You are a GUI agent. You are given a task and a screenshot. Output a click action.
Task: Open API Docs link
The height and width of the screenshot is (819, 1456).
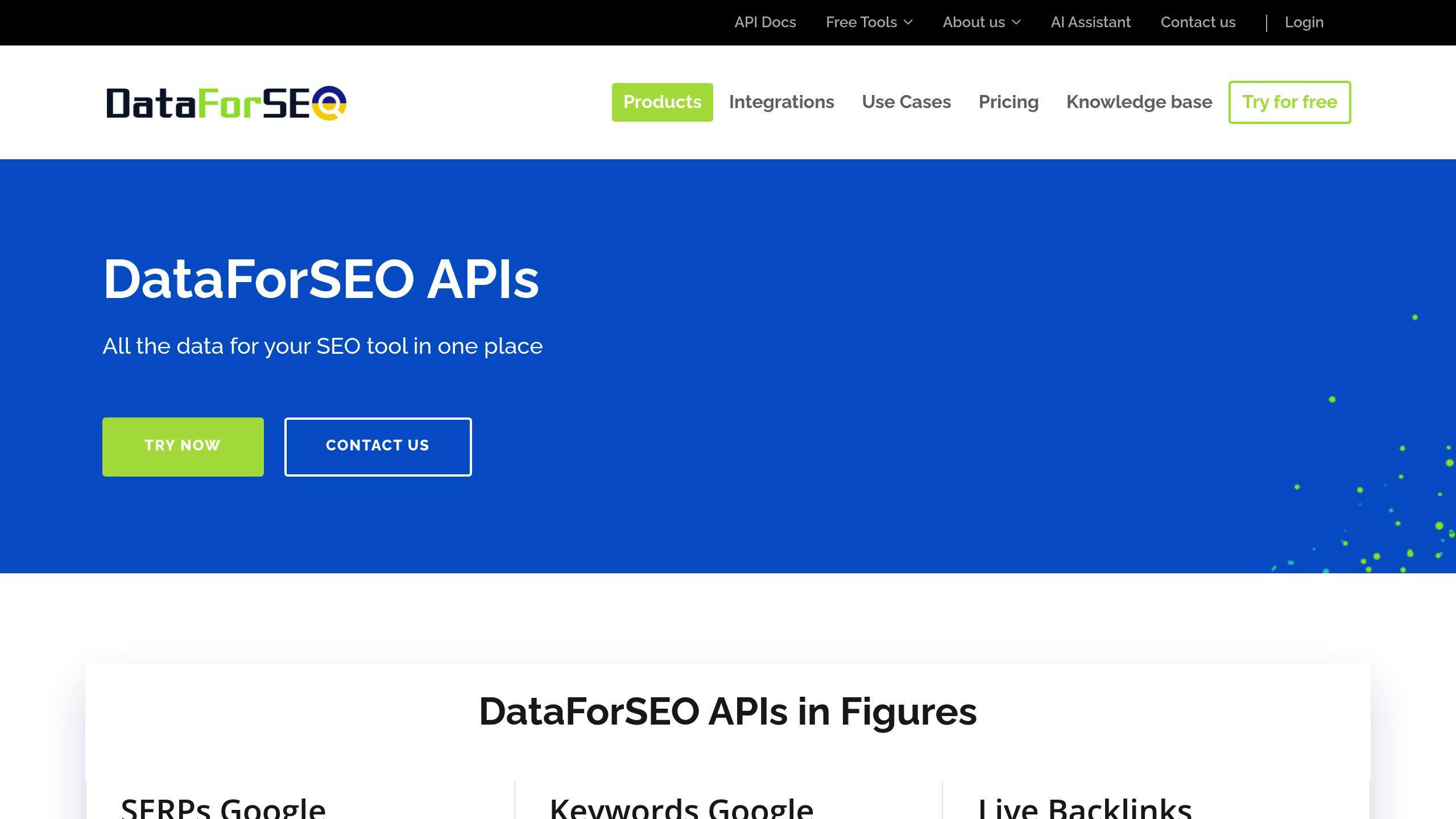tap(765, 22)
